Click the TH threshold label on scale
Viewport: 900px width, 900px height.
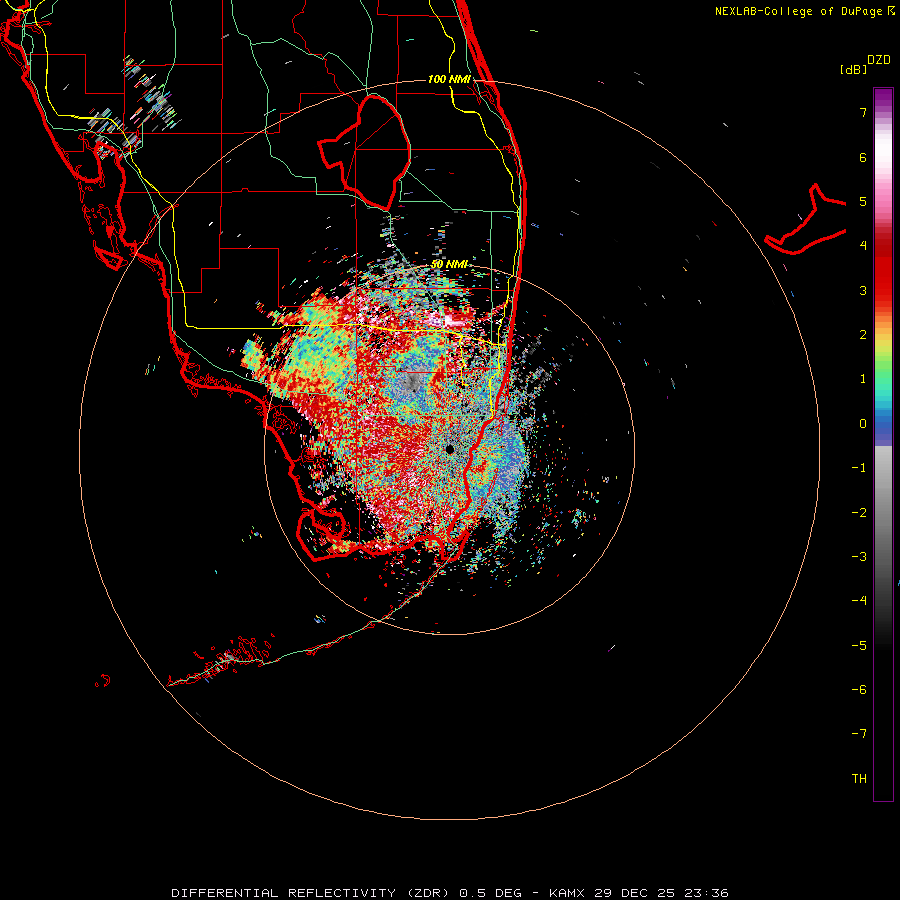click(859, 779)
